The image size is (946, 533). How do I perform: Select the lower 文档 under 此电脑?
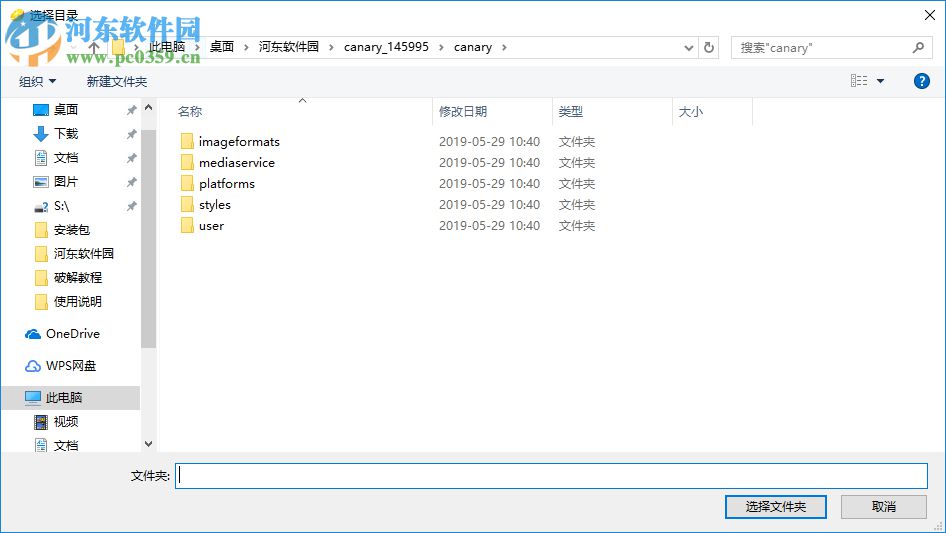tap(66, 445)
